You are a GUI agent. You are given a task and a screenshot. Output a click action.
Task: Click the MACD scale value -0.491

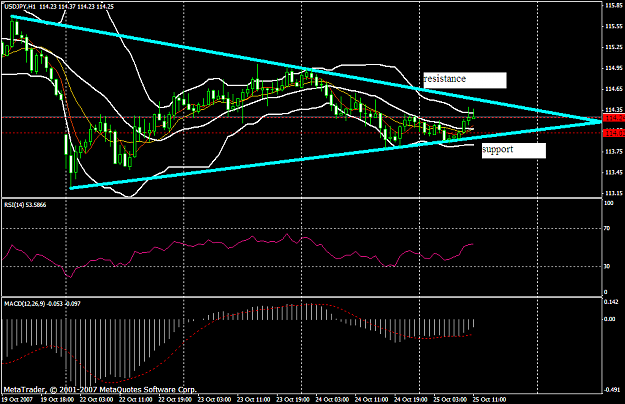point(612,389)
